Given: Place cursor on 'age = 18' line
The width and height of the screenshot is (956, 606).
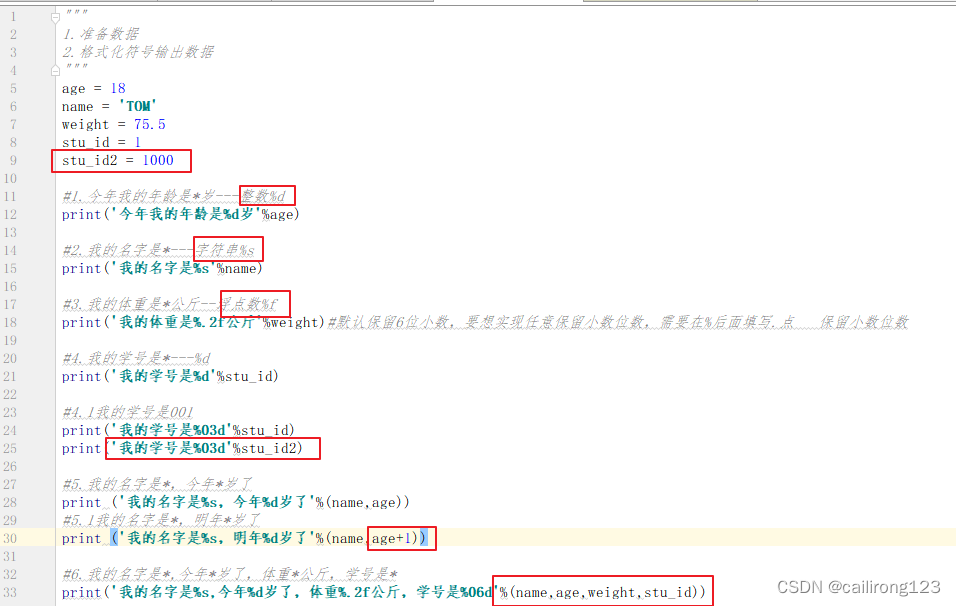Looking at the screenshot, I should pos(93,88).
